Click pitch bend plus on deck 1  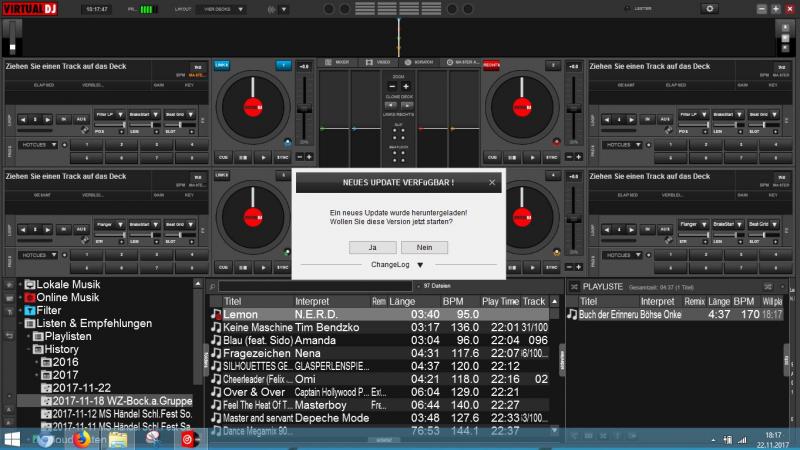tap(309, 157)
